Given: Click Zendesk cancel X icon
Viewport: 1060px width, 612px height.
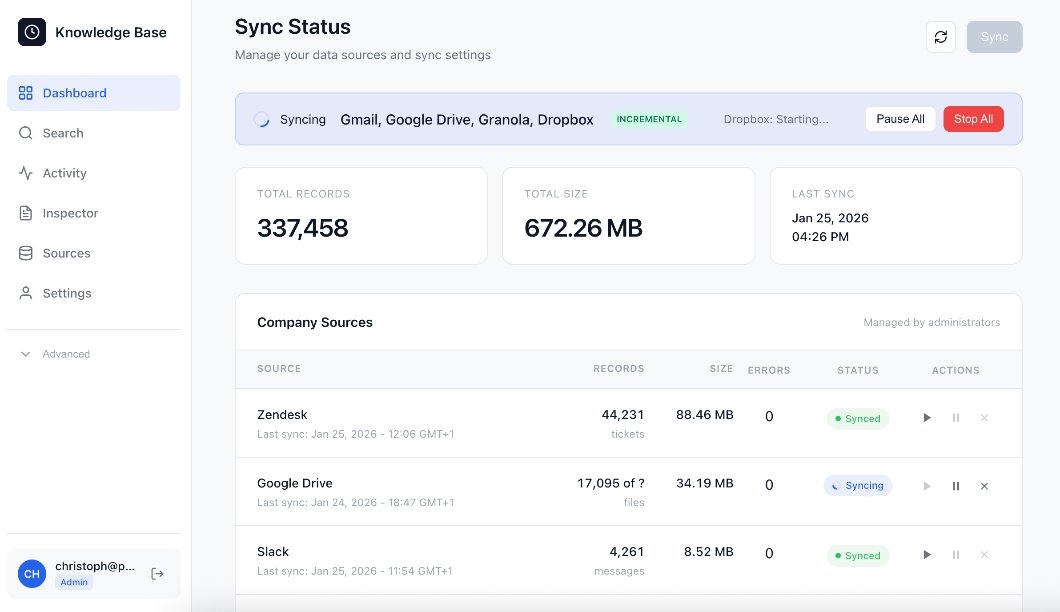Looking at the screenshot, I should [x=984, y=418].
